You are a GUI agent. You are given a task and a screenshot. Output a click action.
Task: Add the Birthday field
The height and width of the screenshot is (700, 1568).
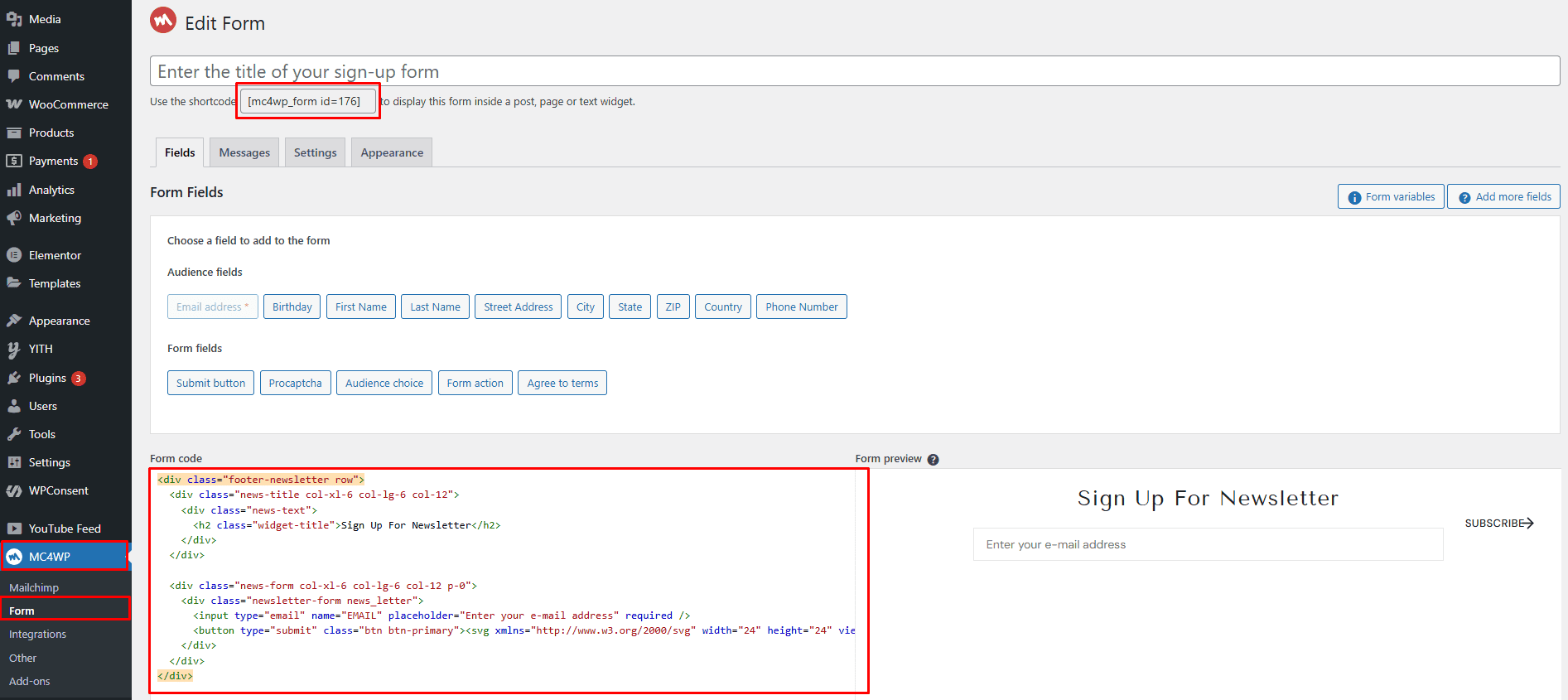pyautogui.click(x=292, y=307)
